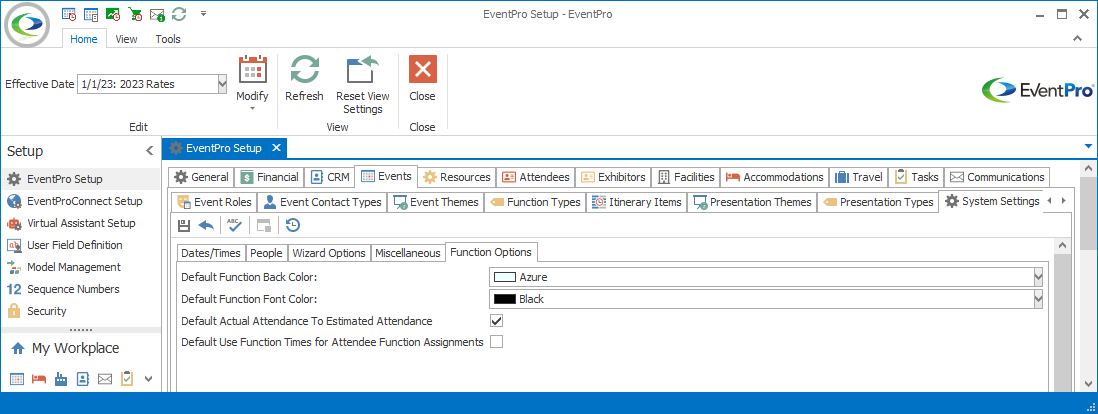This screenshot has height=414, width=1098.
Task: Click the factory icon in navigation footer
Action: tap(61, 379)
